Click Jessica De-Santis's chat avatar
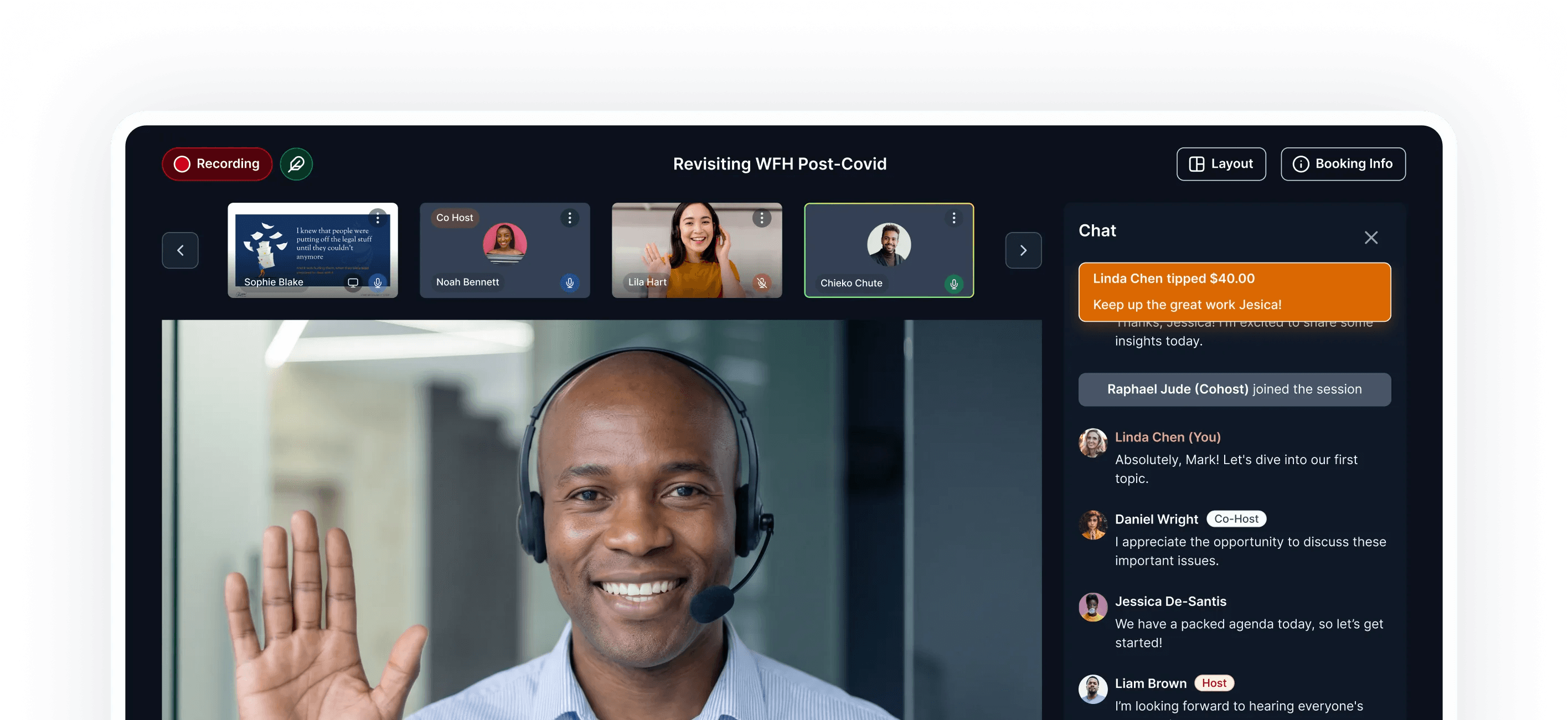The image size is (1568, 720). coord(1092,608)
